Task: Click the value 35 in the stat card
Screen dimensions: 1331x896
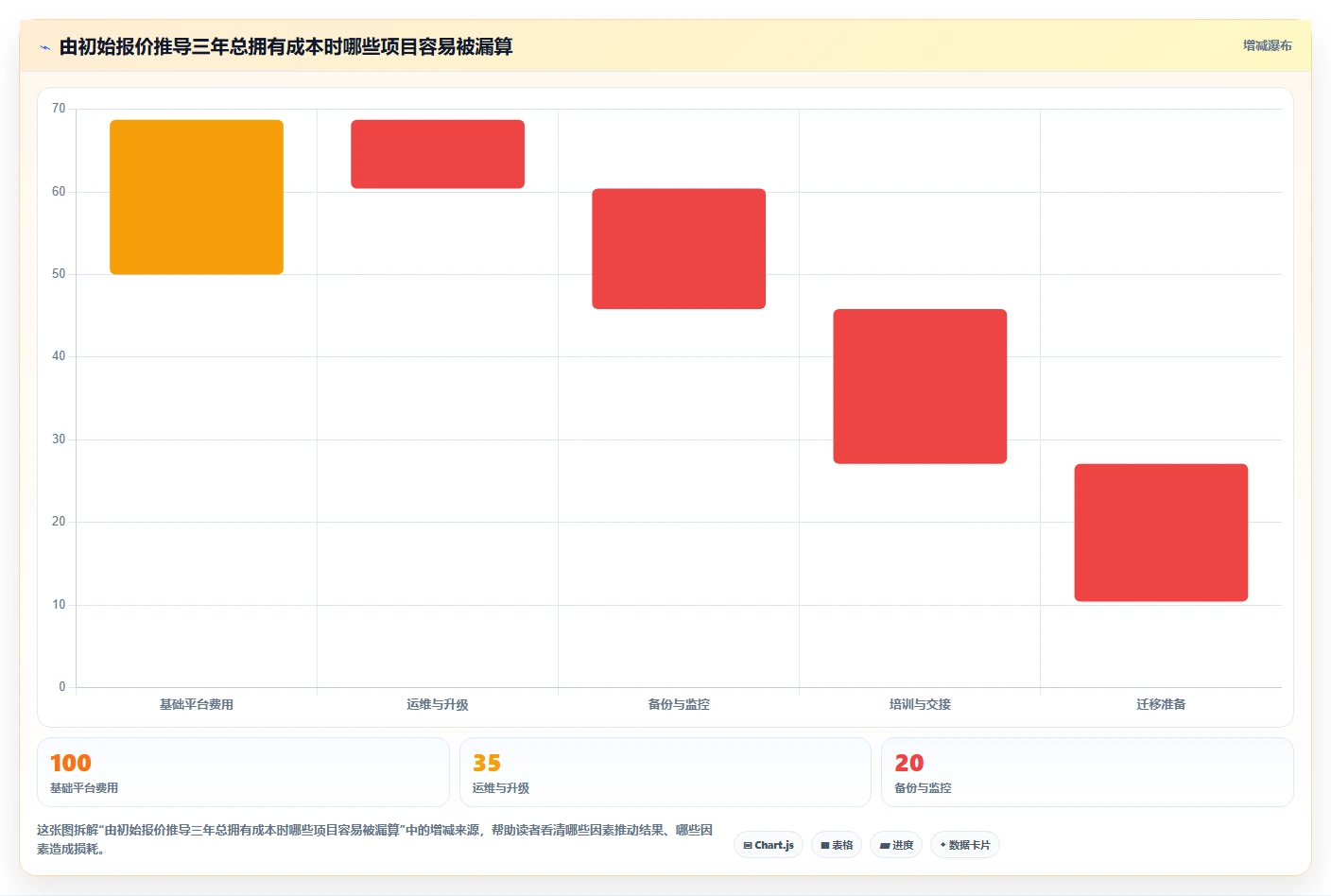Action: tap(487, 763)
